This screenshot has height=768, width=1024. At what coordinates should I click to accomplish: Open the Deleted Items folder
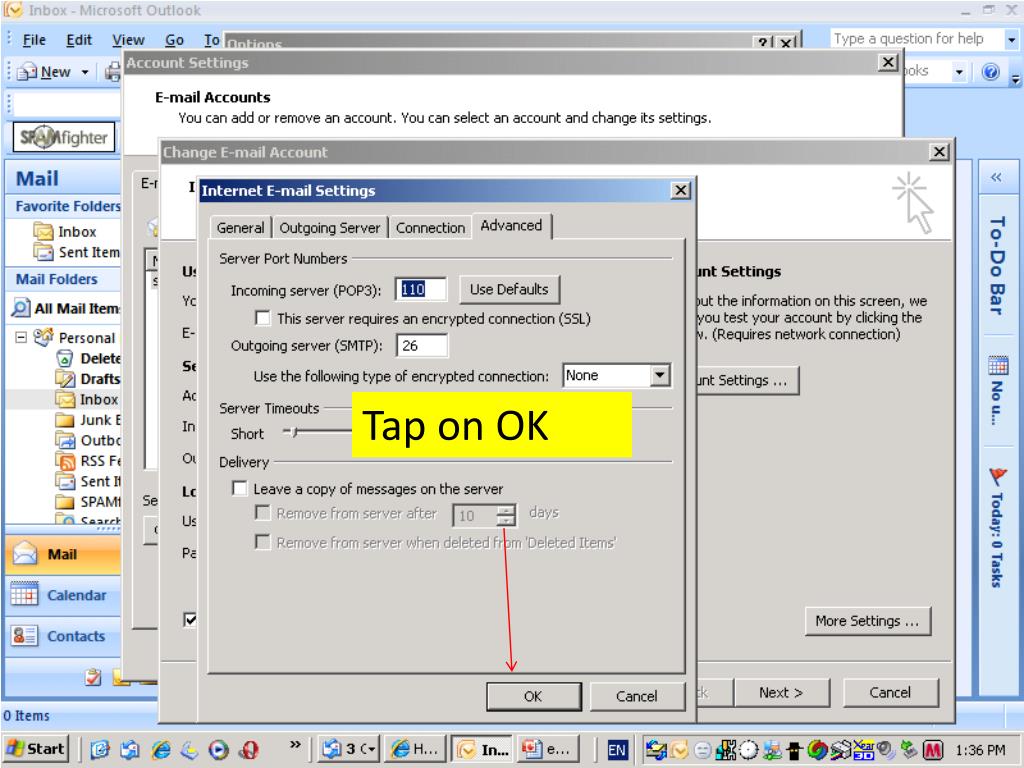(88, 359)
